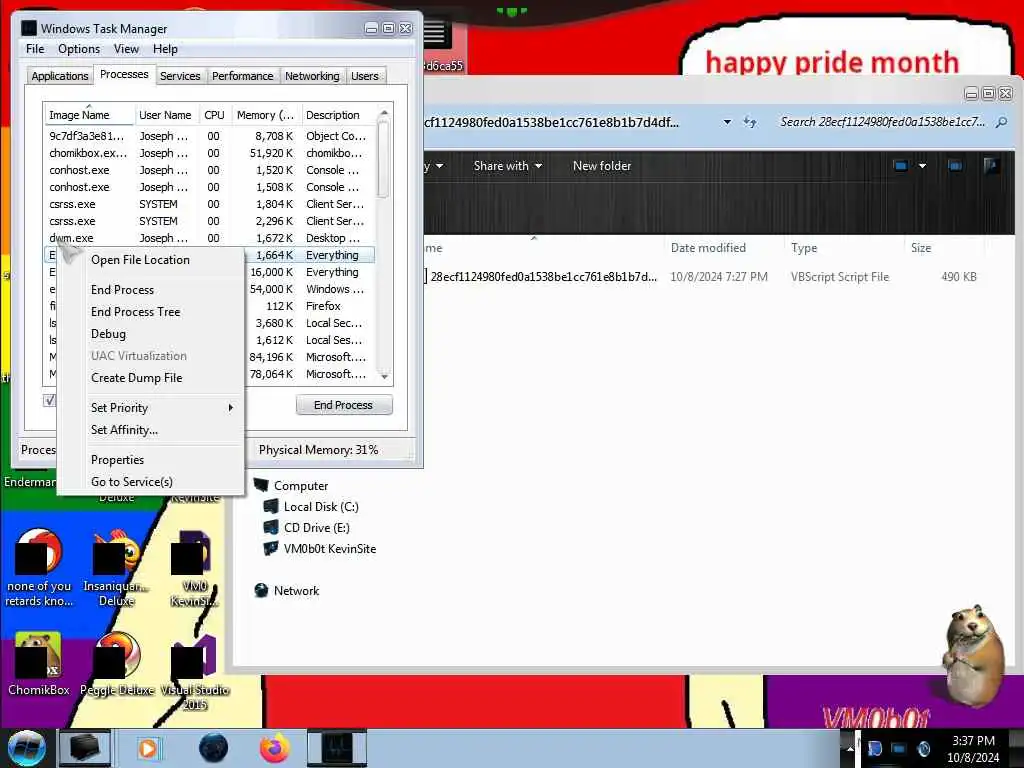
Task: Open the Windows Start orb
Action: (x=26, y=748)
